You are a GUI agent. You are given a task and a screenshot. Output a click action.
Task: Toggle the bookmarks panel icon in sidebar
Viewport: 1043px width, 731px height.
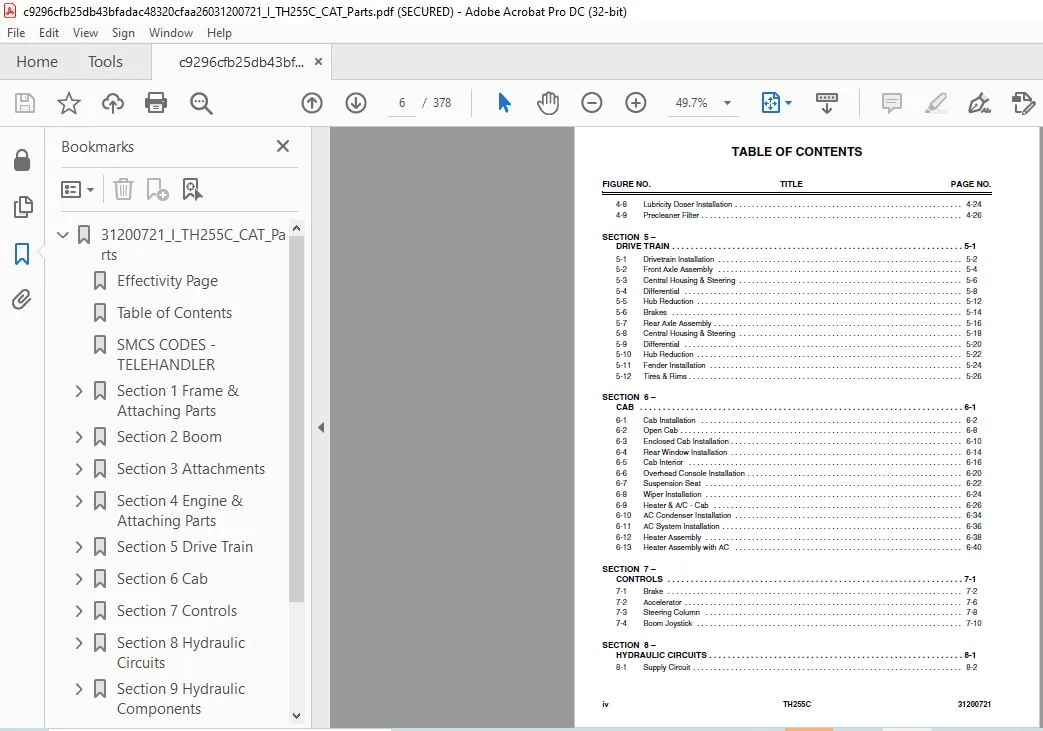pos(22,253)
